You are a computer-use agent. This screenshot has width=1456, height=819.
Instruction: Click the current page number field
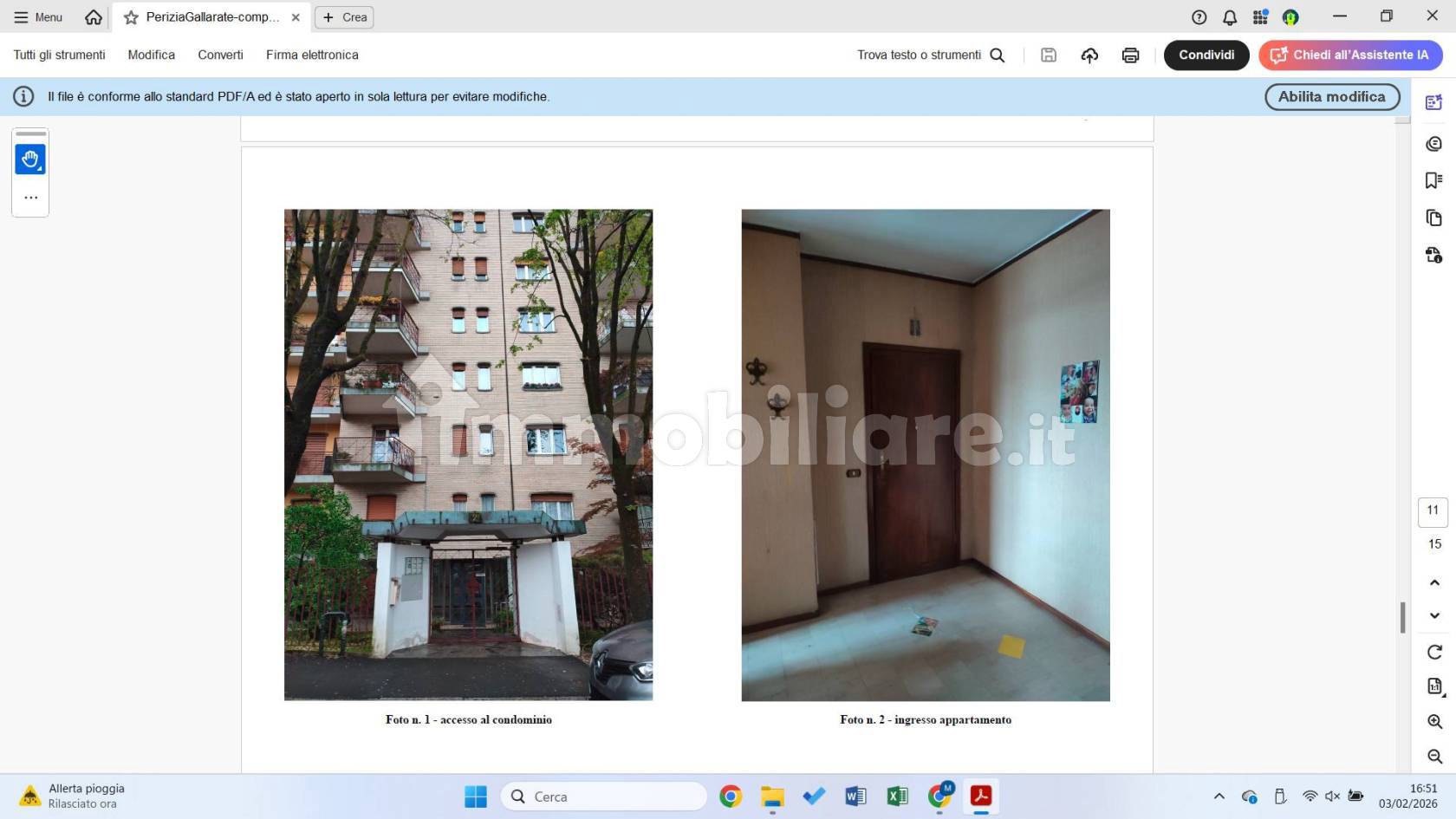(1433, 511)
